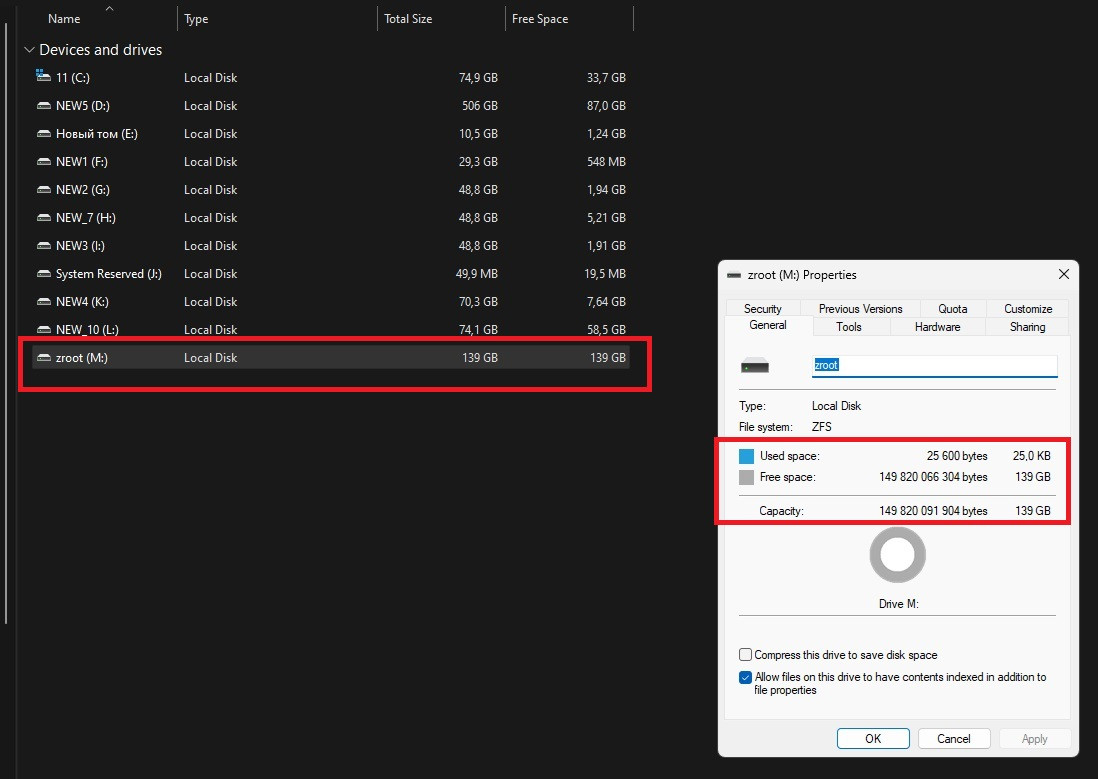Click the Новый том (E:) drive icon
Screen dimensions: 1098x779
pos(43,134)
